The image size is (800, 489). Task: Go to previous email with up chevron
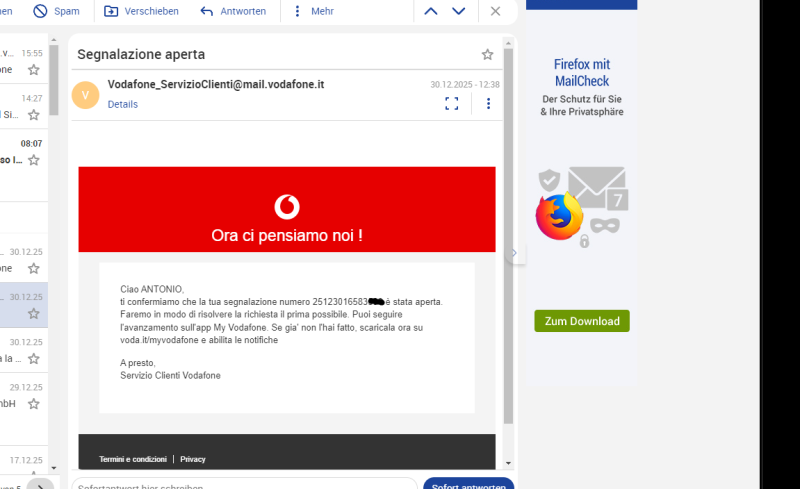coord(431,11)
